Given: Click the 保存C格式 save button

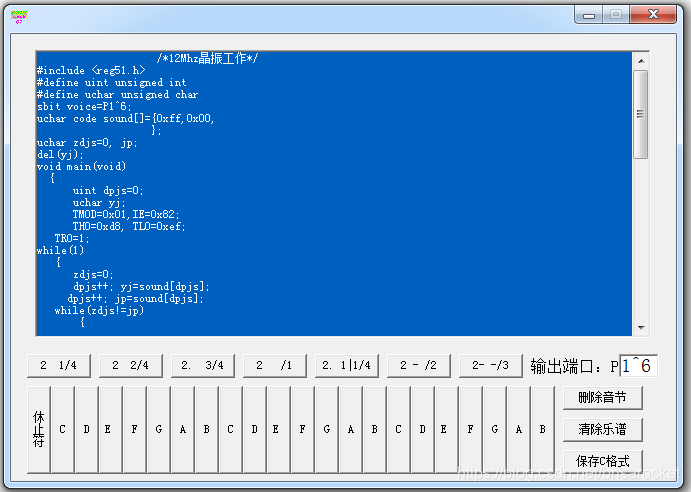Looking at the screenshot, I should coord(602,461).
